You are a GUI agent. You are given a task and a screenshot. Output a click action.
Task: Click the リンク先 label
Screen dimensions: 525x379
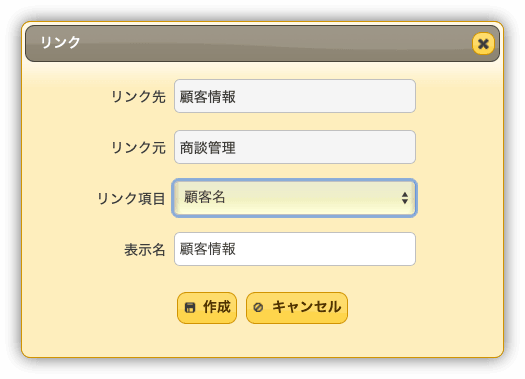coord(138,97)
